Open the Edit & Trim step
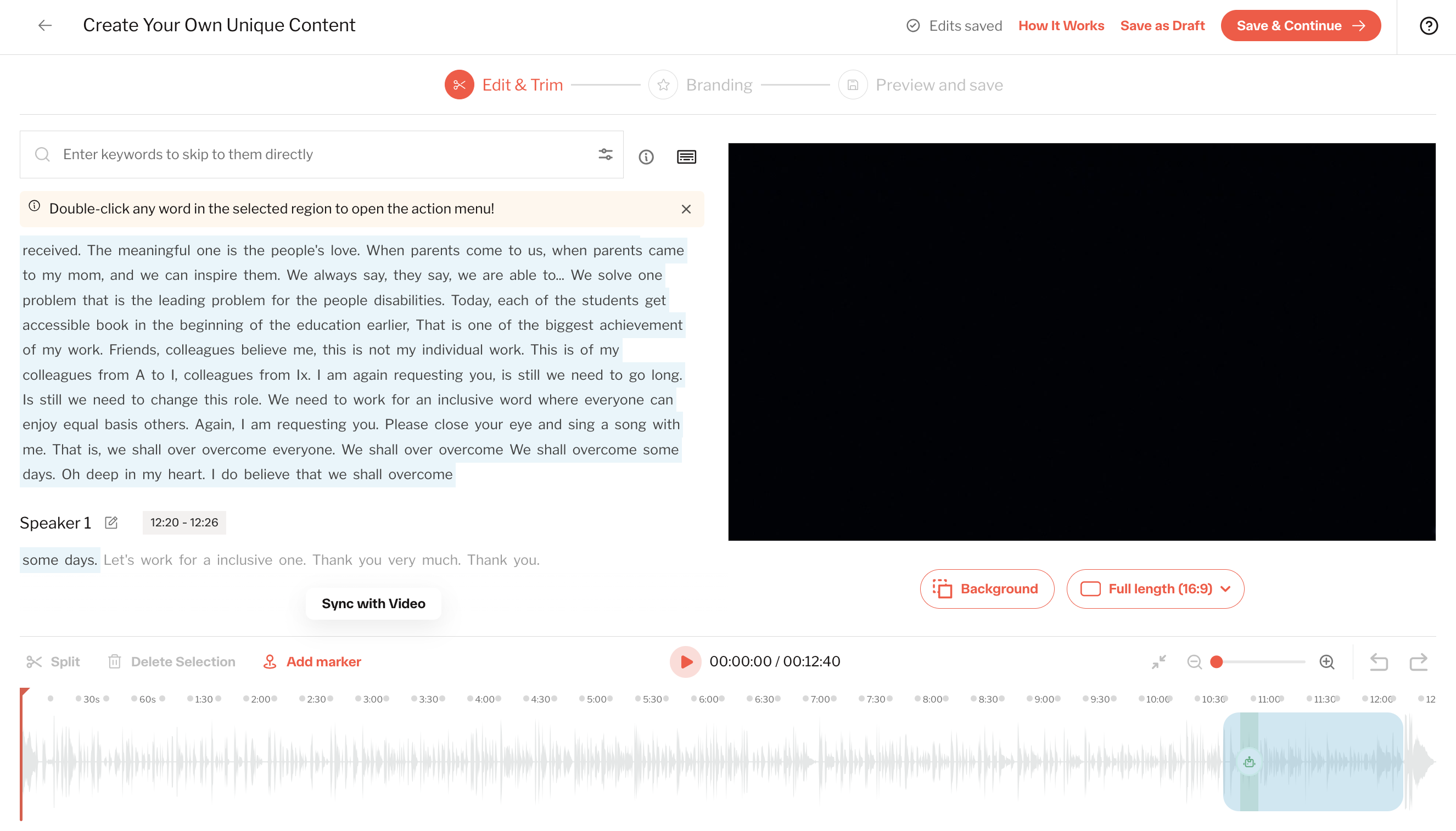 503,85
